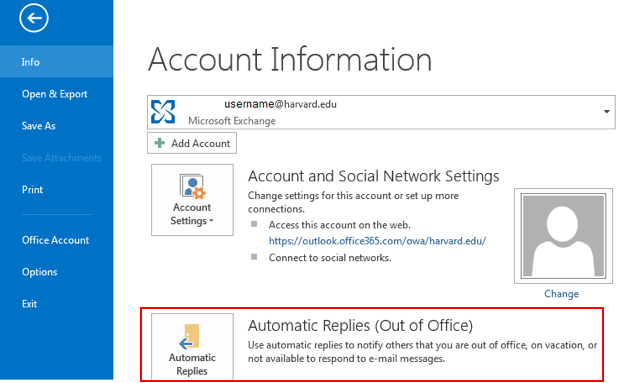Click the Add Account button
The width and height of the screenshot is (619, 383).
click(x=192, y=143)
